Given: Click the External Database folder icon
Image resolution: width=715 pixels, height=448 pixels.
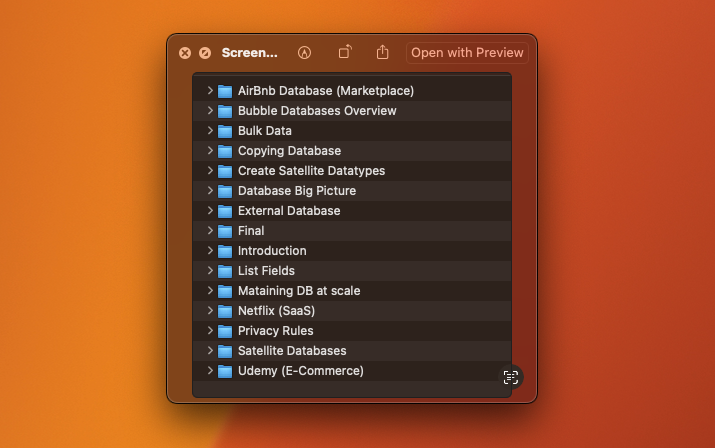Looking at the screenshot, I should pyautogui.click(x=225, y=211).
